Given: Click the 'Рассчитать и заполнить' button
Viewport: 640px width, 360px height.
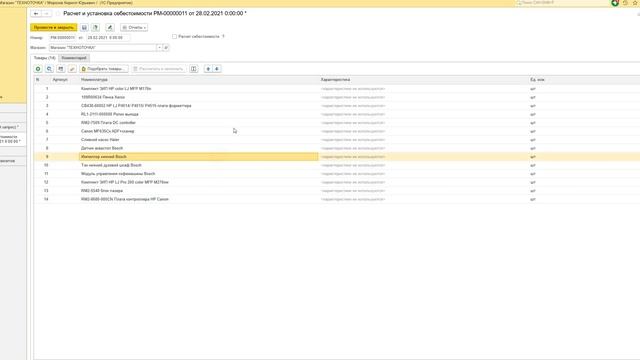Looking at the screenshot, I should (159, 69).
